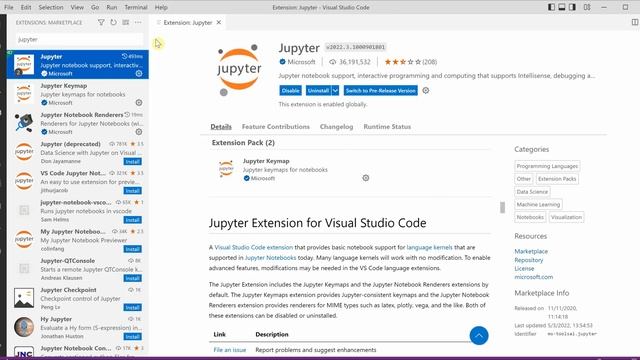Open the Marketplace resource link
640x360 pixels.
point(531,251)
